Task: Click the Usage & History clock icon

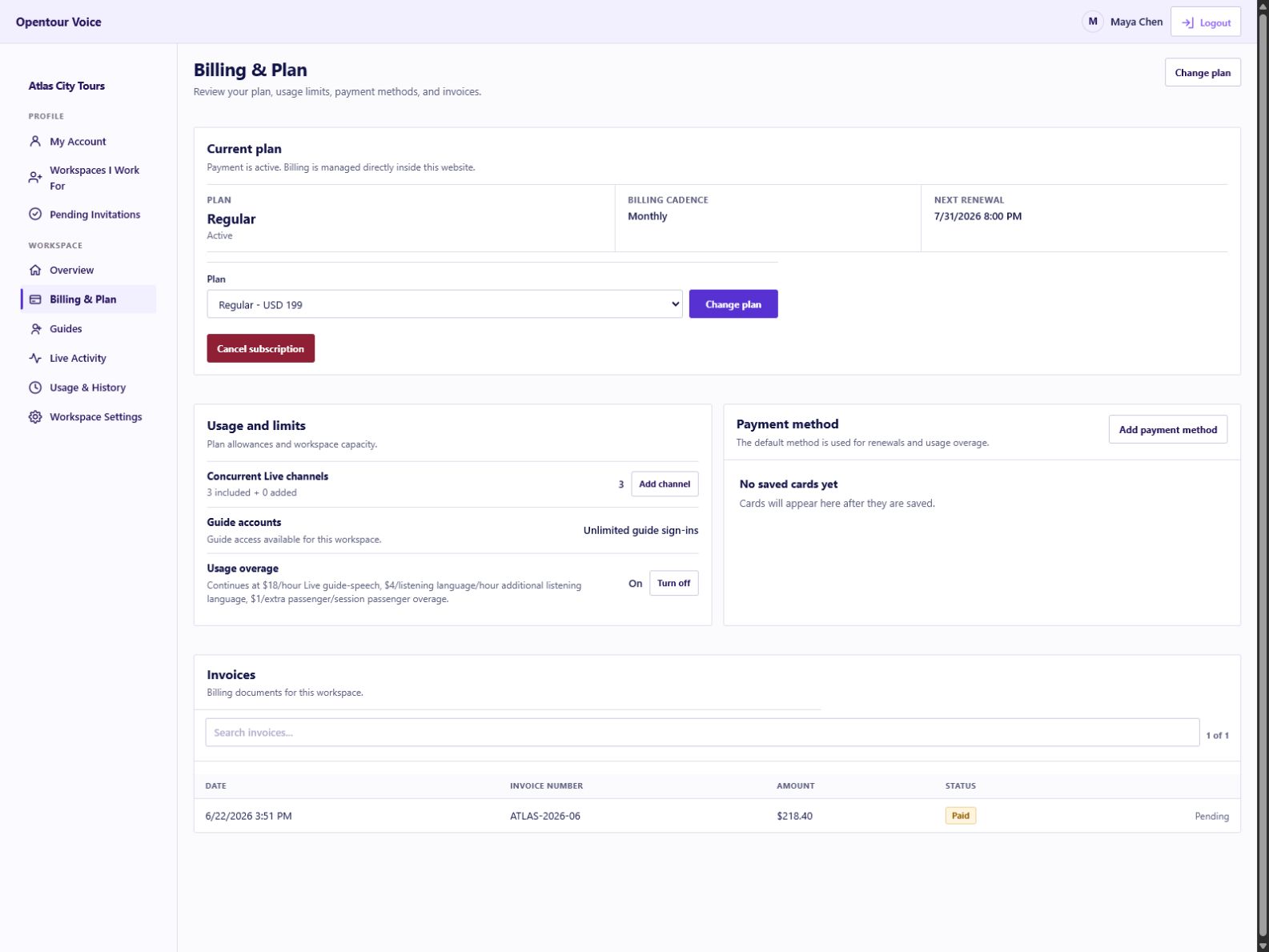Action: click(35, 388)
